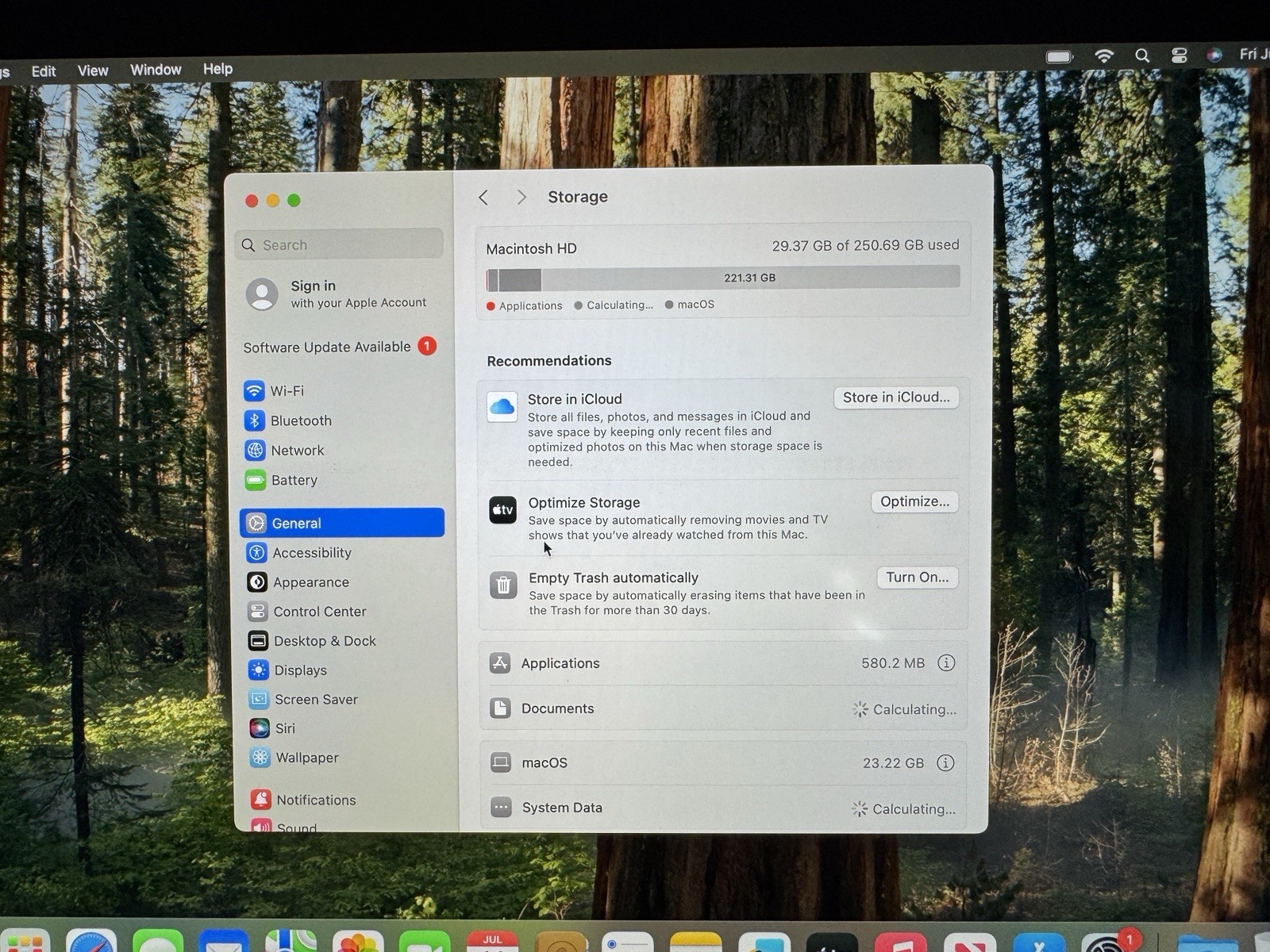Image resolution: width=1270 pixels, height=952 pixels.
Task: Click the "Empty Trash automatically" heading text
Action: (x=614, y=578)
